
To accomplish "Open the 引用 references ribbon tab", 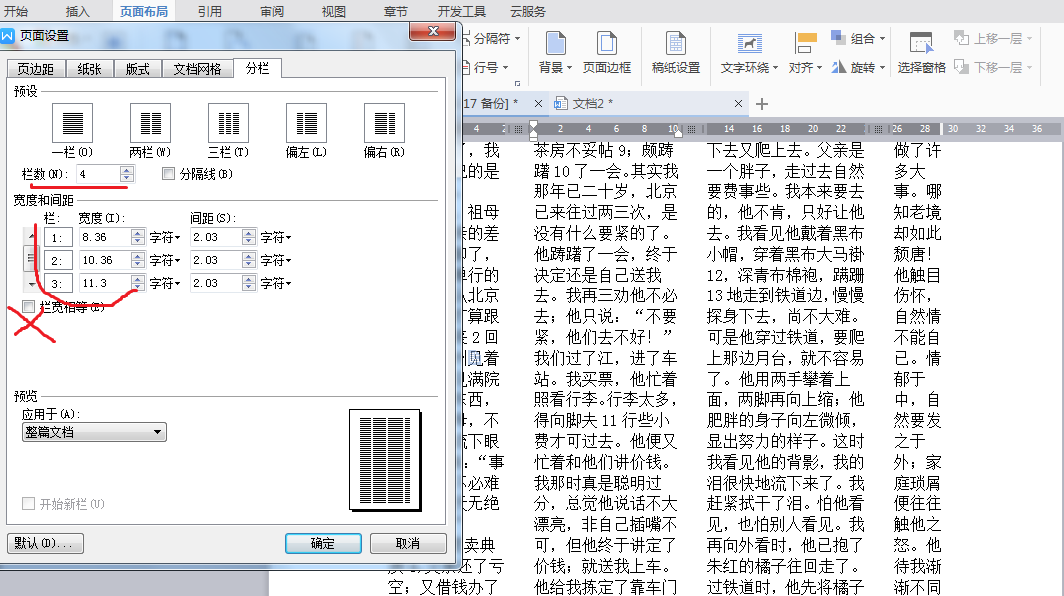I will click(x=210, y=11).
